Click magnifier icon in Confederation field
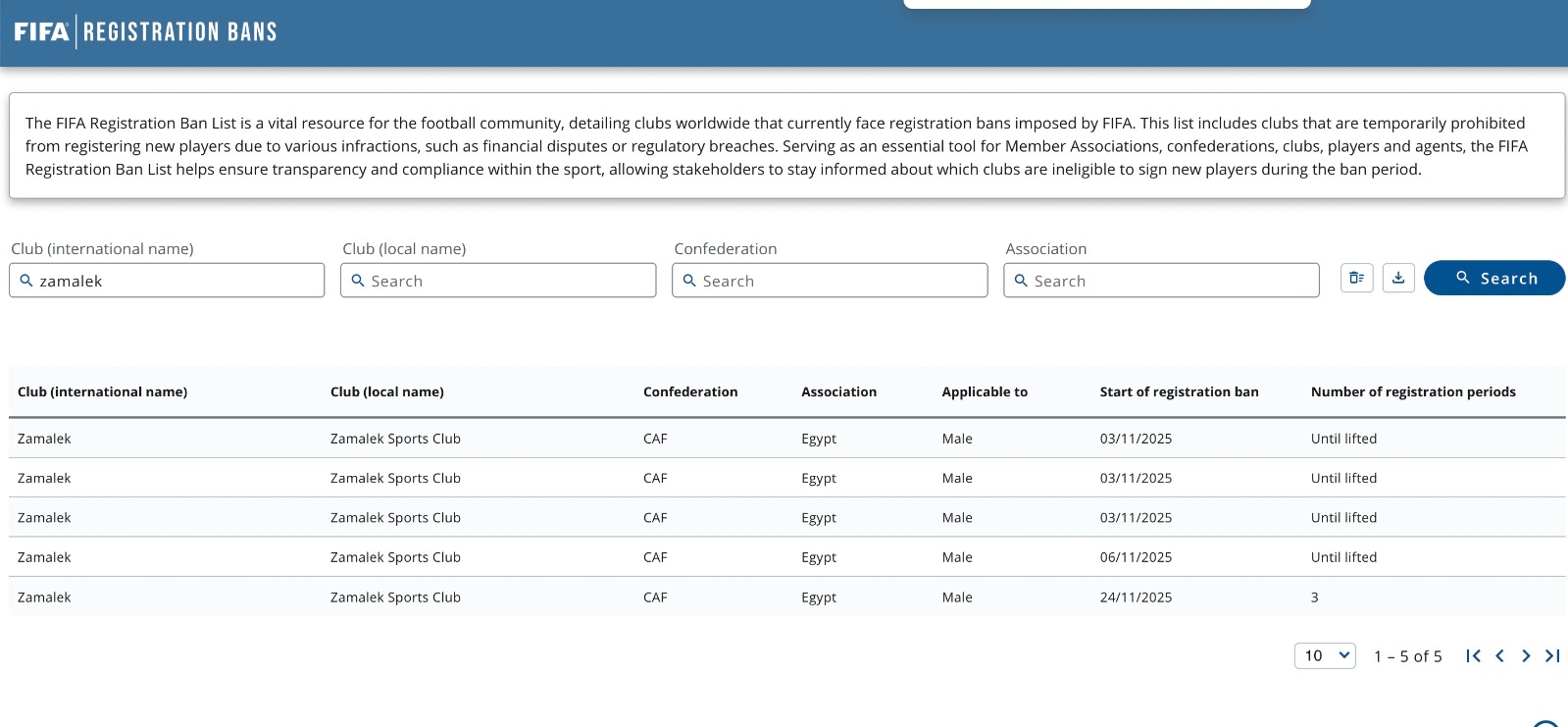Image resolution: width=1568 pixels, height=727 pixels. click(x=689, y=281)
